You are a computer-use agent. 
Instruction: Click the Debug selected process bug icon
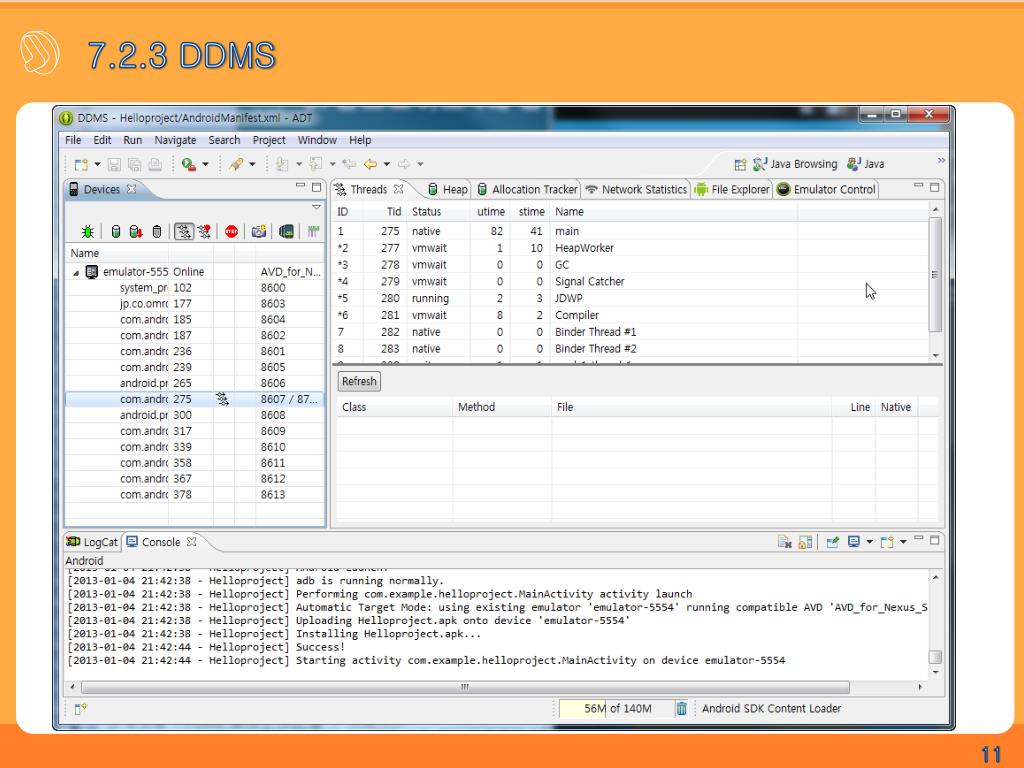[x=88, y=231]
